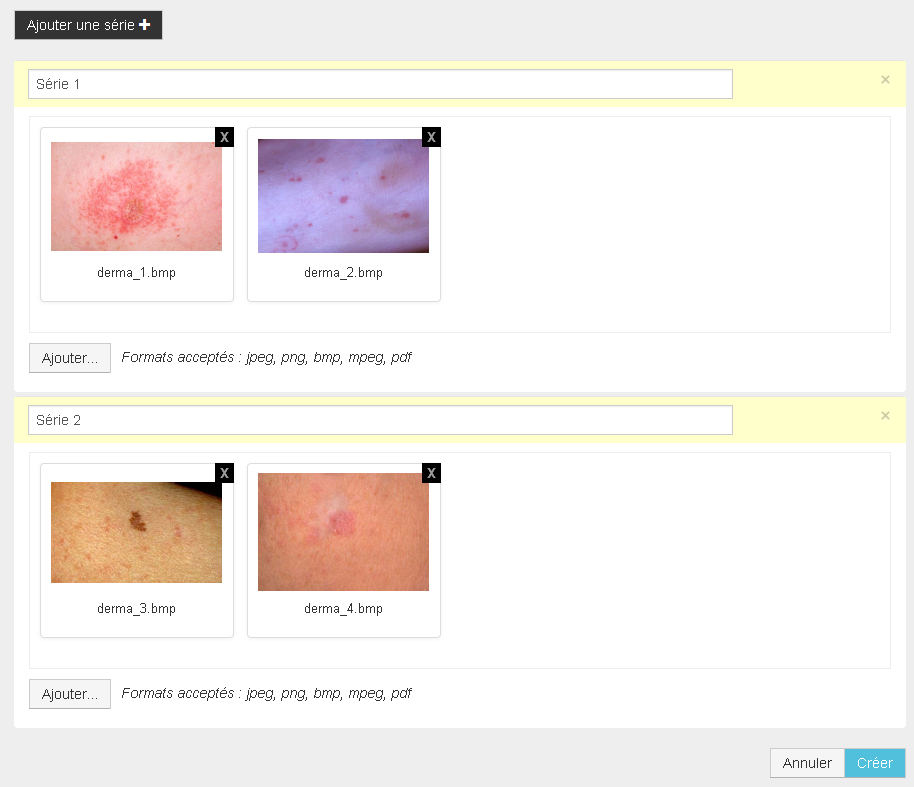Click Ajouter... under Série 1

click(70, 358)
